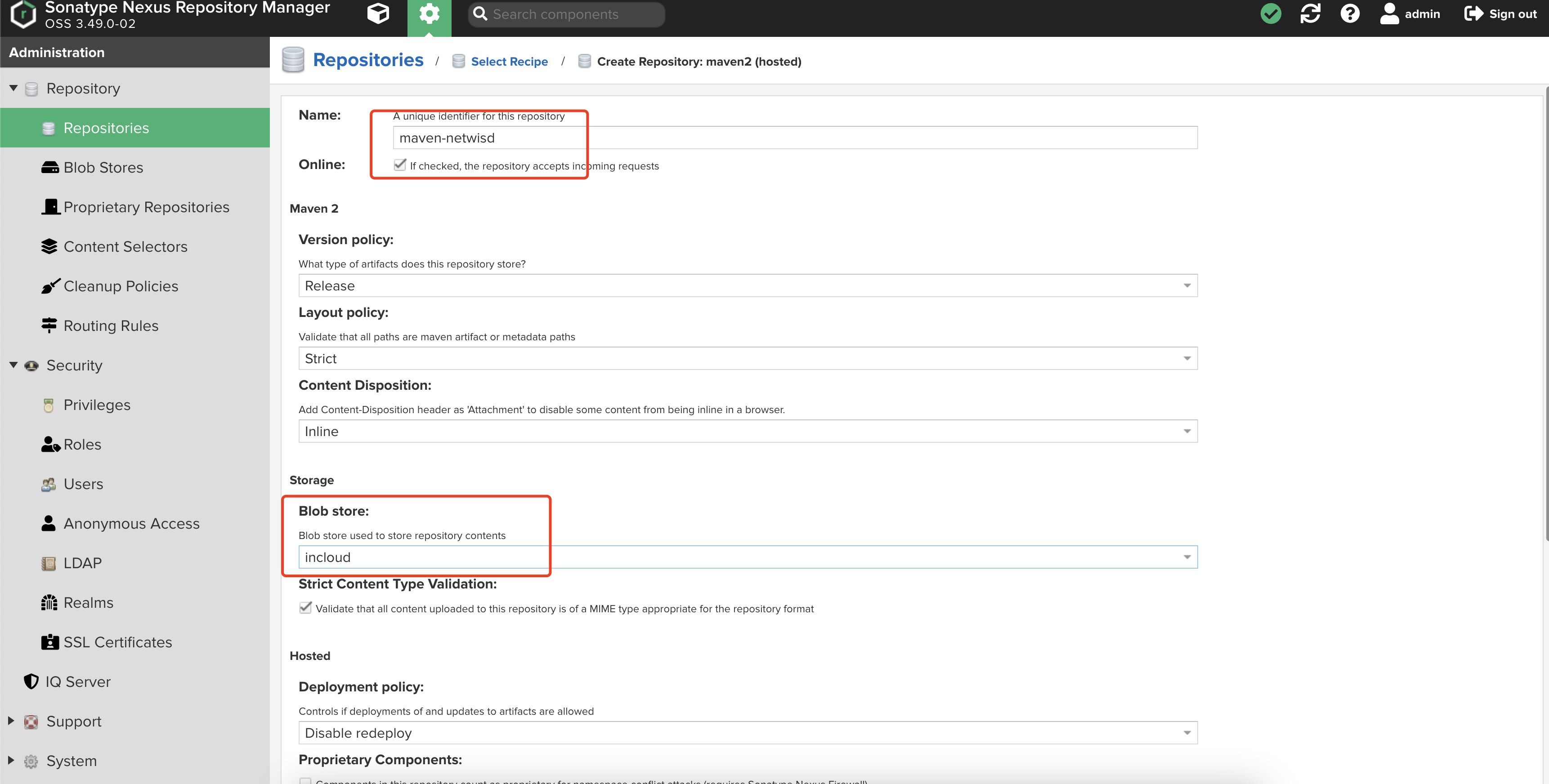Click the green system status checkmark icon
This screenshot has height=784, width=1549.
1270,14
